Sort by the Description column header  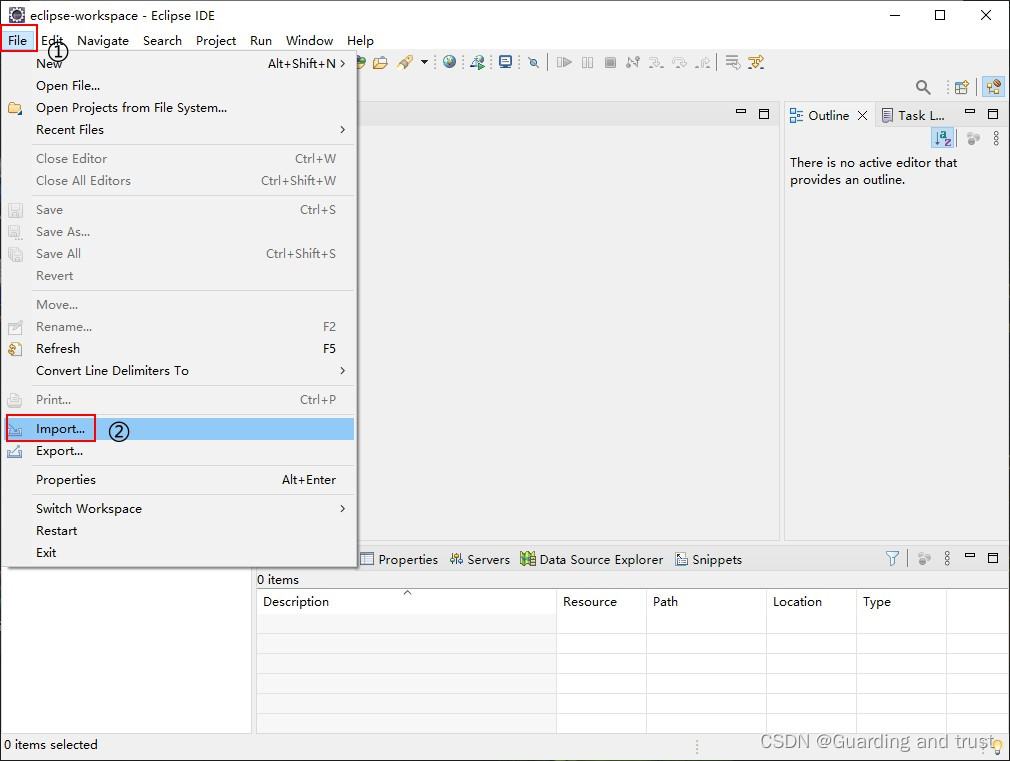pyautogui.click(x=406, y=601)
